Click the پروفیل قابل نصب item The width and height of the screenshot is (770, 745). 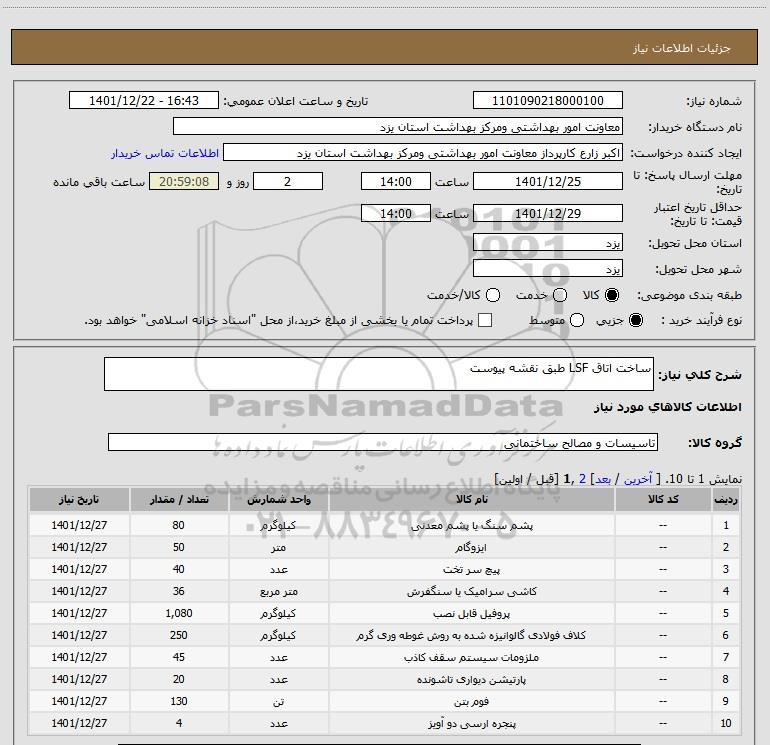(x=471, y=613)
